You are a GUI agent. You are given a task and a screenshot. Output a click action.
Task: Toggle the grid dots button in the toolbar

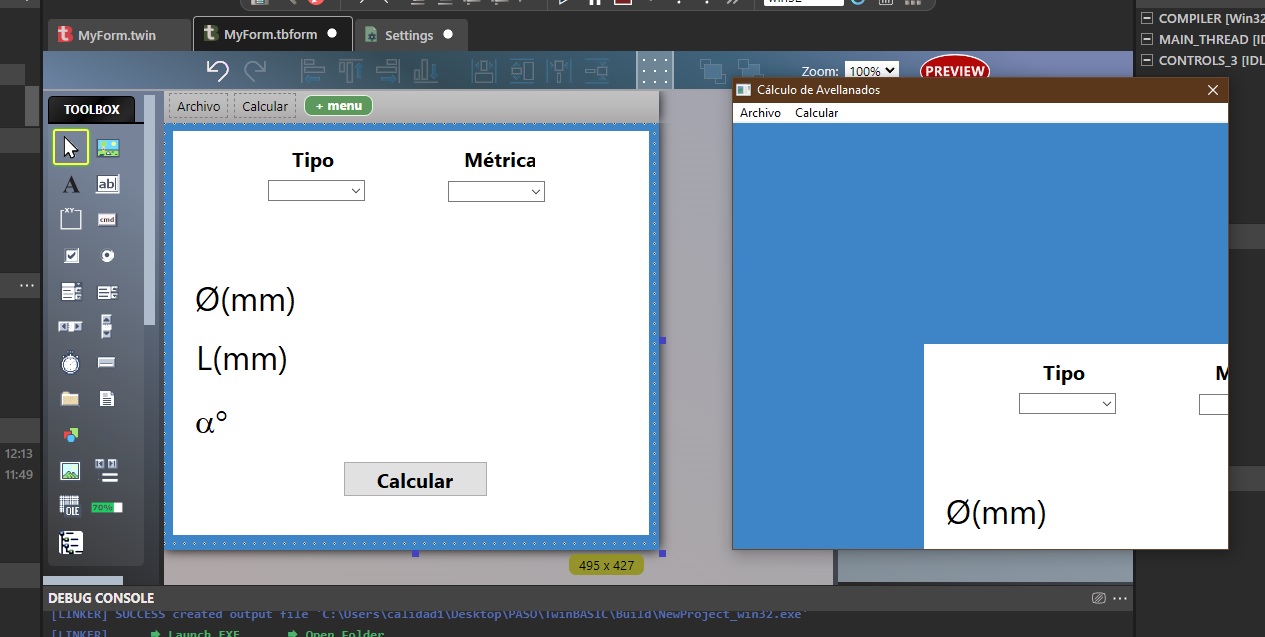(x=655, y=70)
